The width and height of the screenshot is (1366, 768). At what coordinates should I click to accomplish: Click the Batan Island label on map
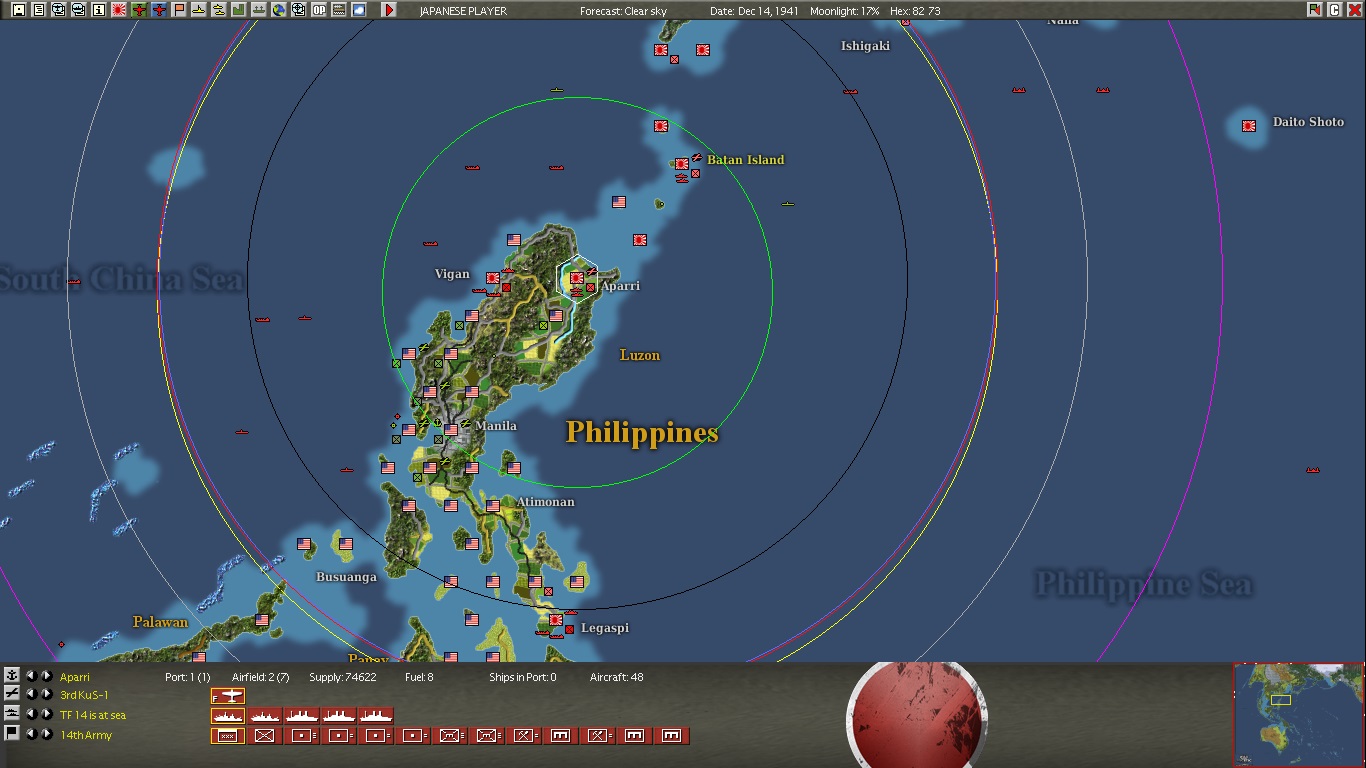[x=746, y=159]
